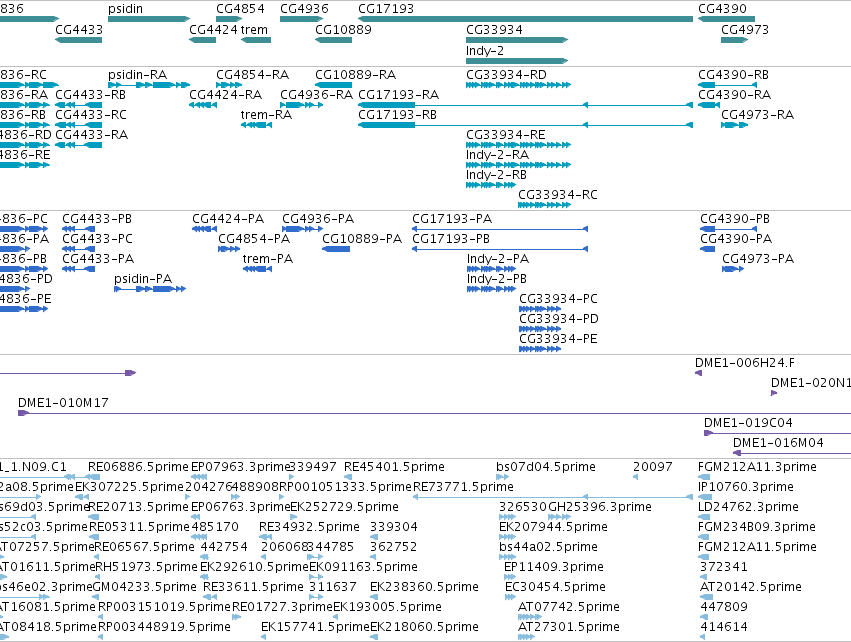Select EST RE45401.5prime
Image resolution: width=851 pixels, height=642 pixels.
pyautogui.click(x=395, y=467)
